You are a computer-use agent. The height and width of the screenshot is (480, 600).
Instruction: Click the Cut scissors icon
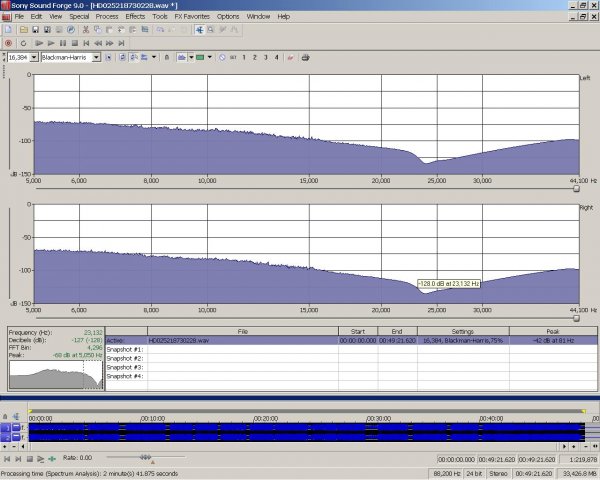tap(85, 30)
